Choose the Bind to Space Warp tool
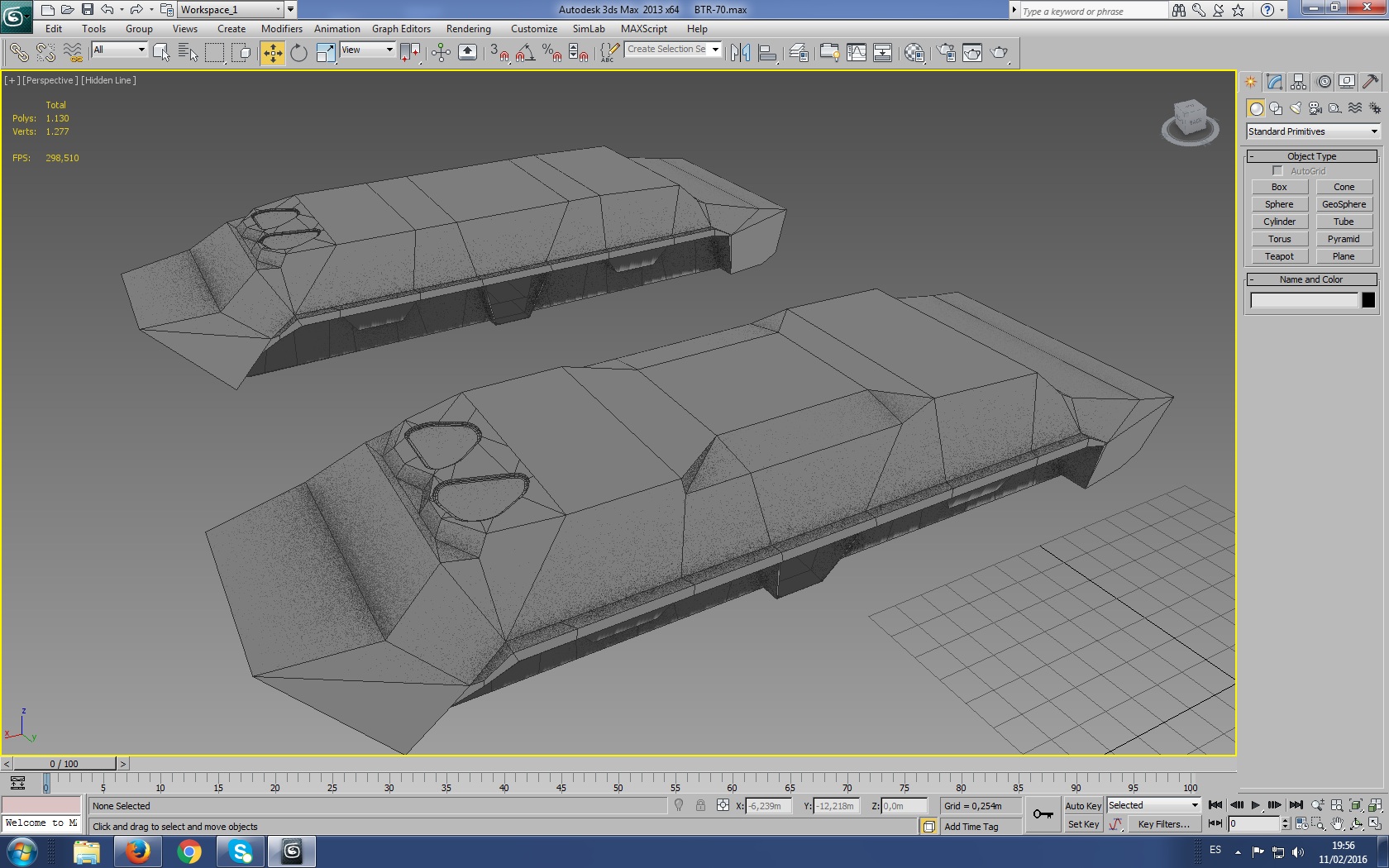 73,53
